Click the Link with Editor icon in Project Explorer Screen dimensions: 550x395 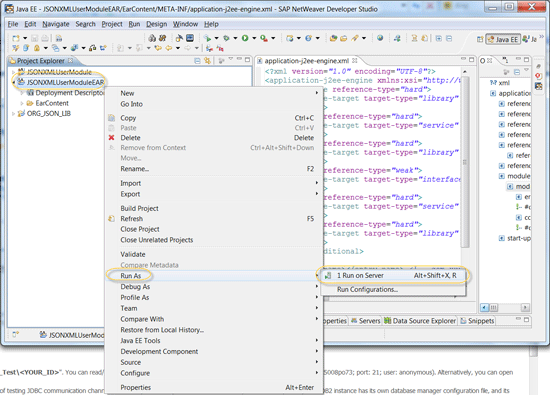pyautogui.click(x=208, y=61)
